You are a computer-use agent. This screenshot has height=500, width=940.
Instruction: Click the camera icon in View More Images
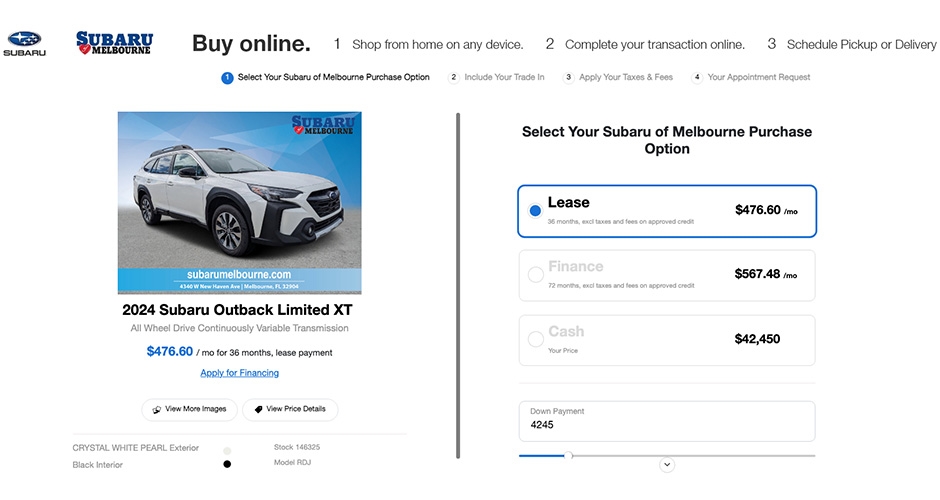click(x=156, y=409)
